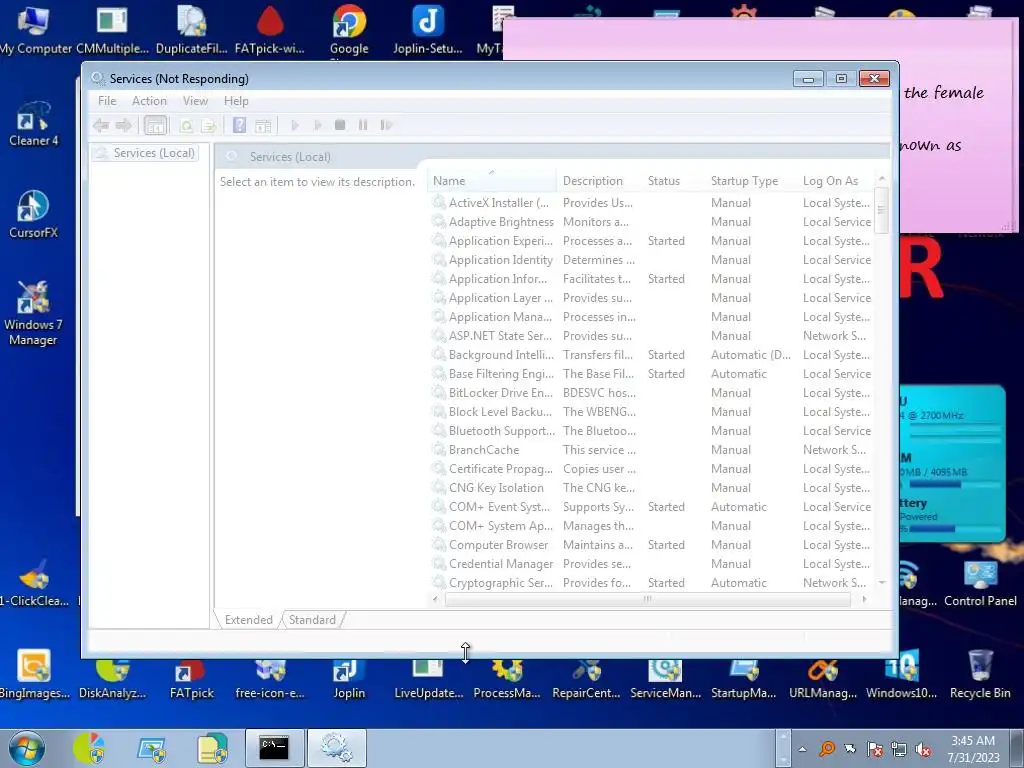Click the Restart Service icon
1024x768 pixels.
click(x=386, y=125)
